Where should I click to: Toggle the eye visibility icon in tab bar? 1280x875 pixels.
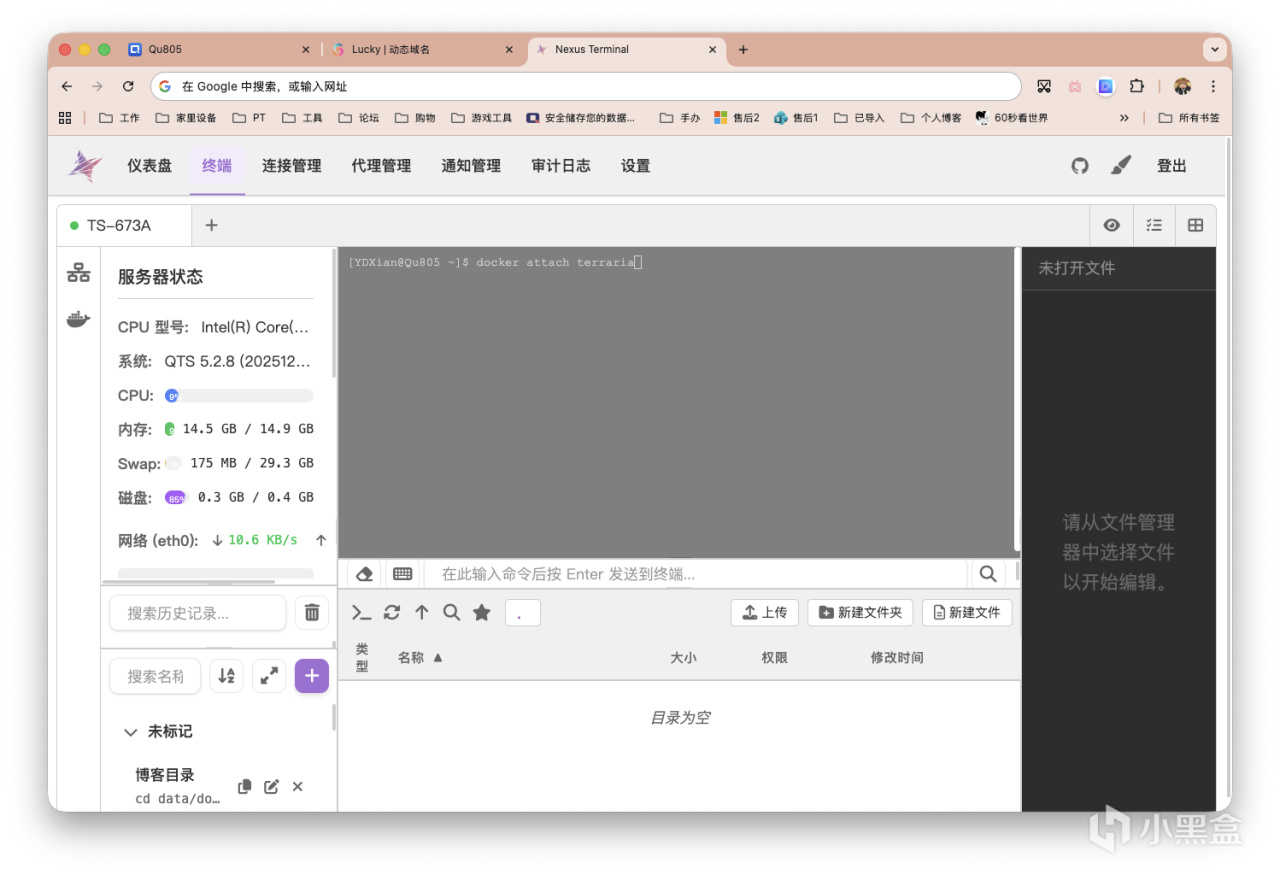tap(1112, 226)
